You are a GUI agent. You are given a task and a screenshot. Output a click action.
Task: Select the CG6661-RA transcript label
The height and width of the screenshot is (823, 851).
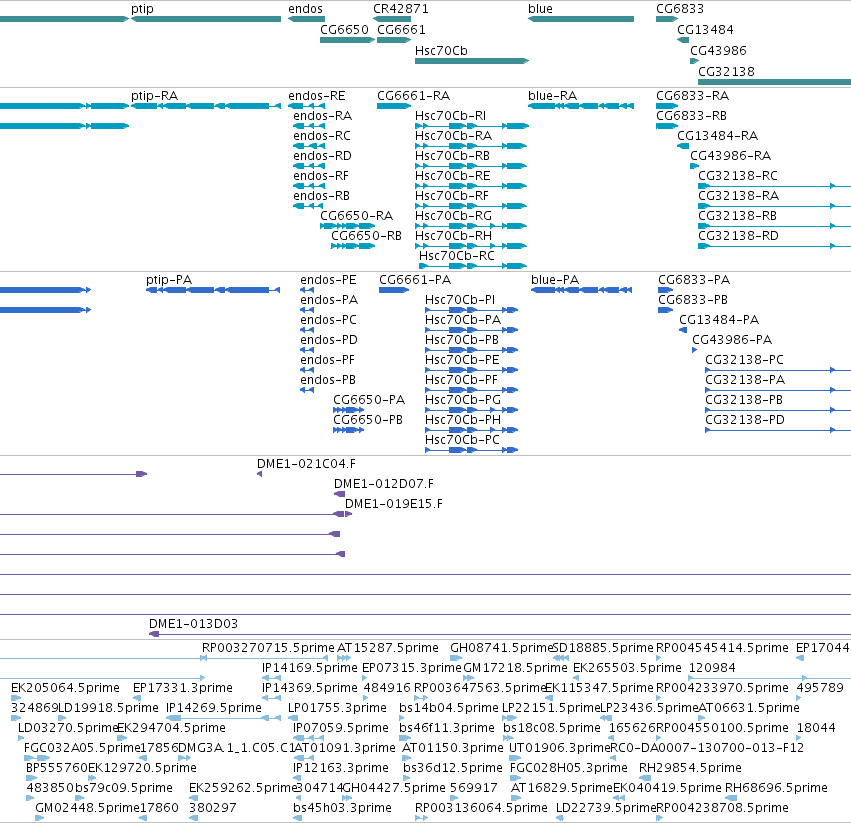pos(414,96)
